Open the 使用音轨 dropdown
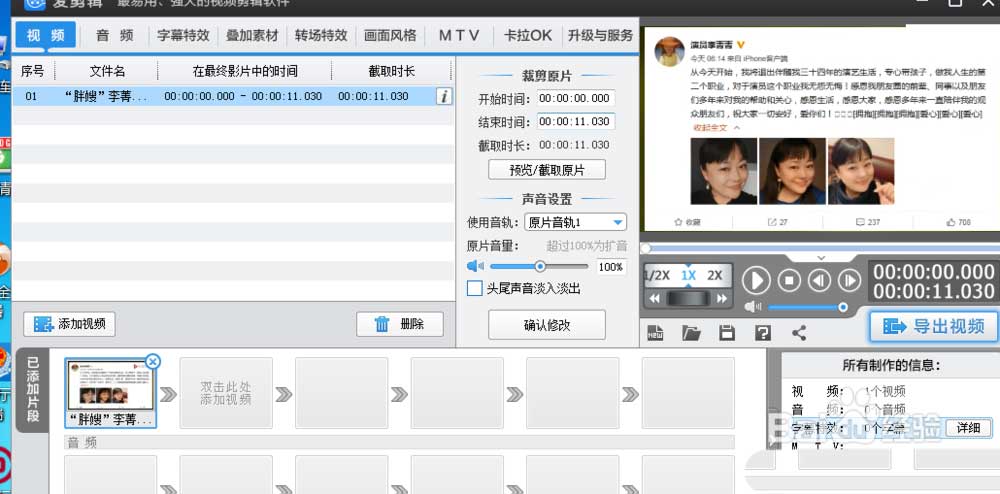The image size is (1000, 494). (575, 222)
